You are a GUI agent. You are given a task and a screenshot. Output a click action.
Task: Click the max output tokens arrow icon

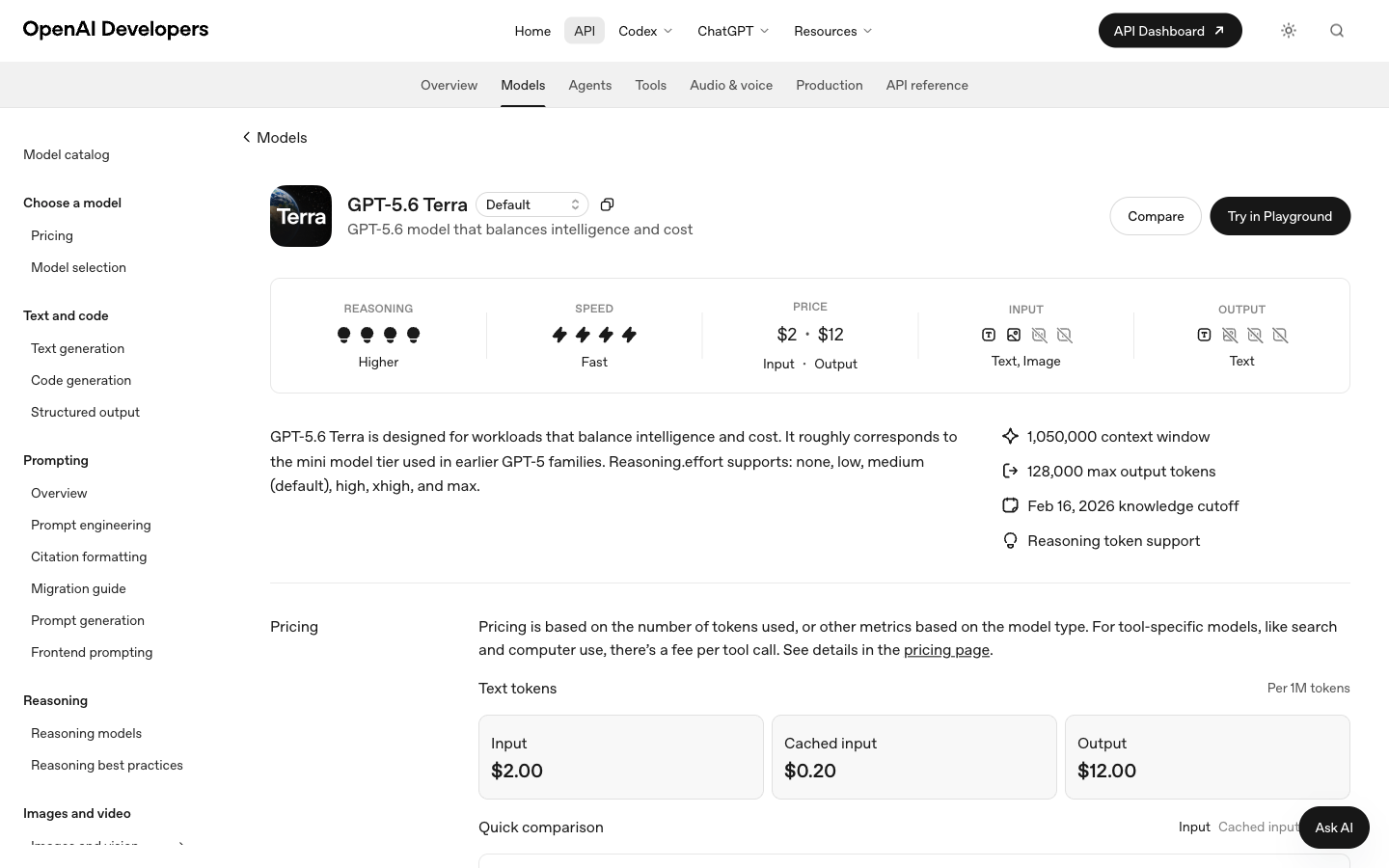pos(1010,471)
